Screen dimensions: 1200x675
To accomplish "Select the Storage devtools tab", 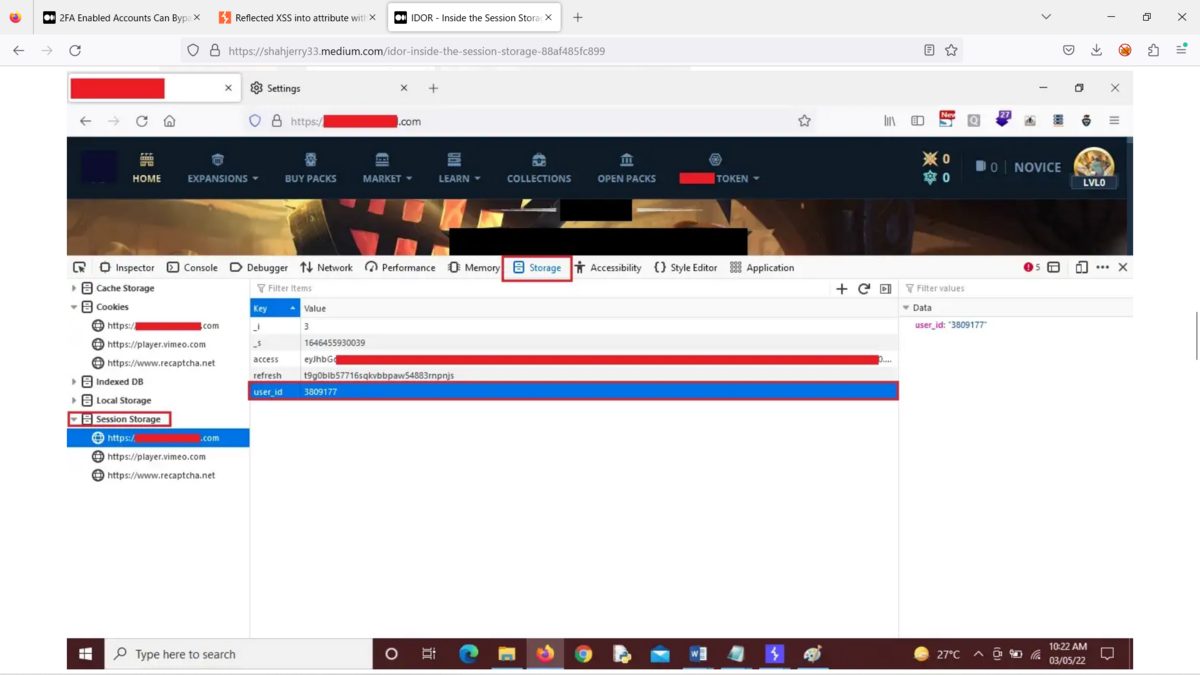I will pyautogui.click(x=537, y=267).
